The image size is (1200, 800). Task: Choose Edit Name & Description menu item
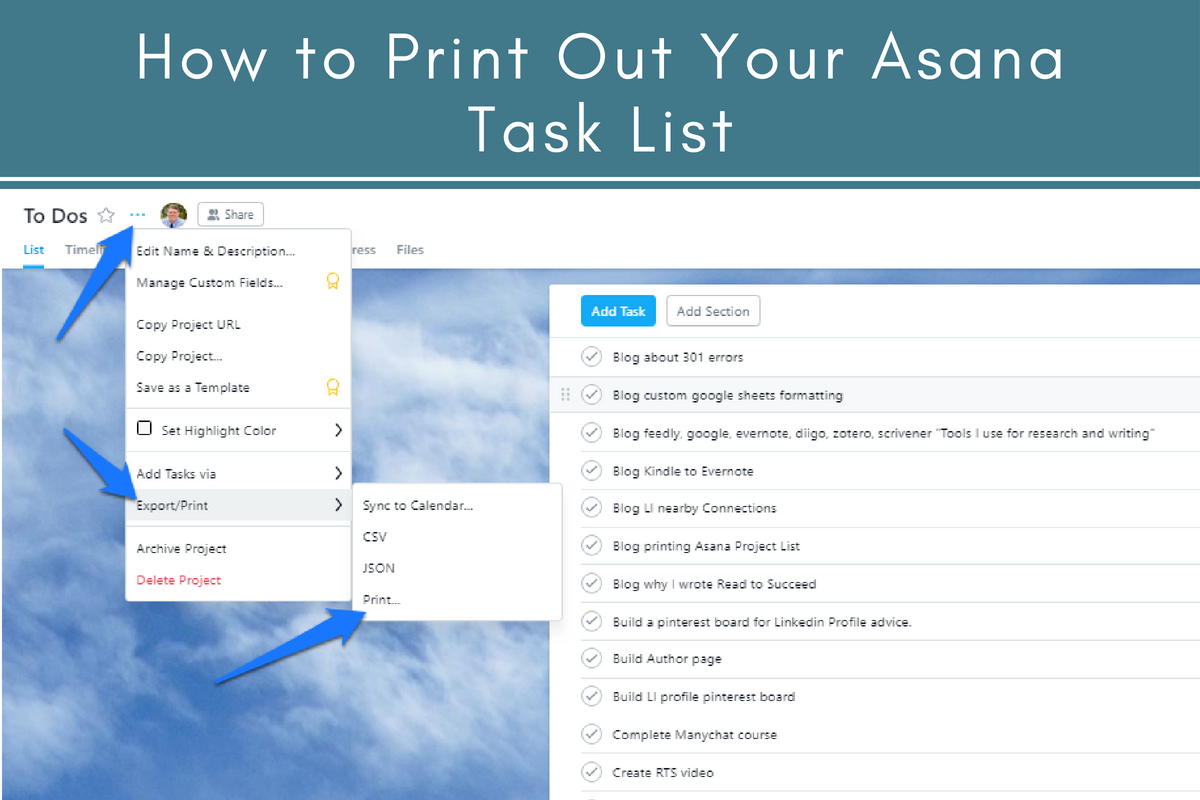[x=216, y=251]
